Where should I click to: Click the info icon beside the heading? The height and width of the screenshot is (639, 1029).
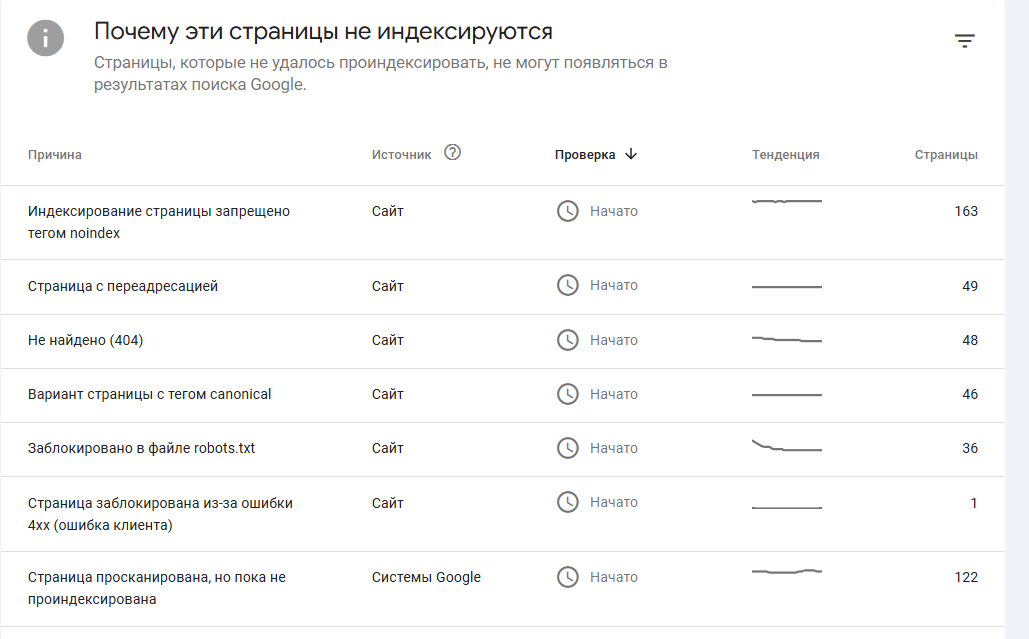click(45, 38)
